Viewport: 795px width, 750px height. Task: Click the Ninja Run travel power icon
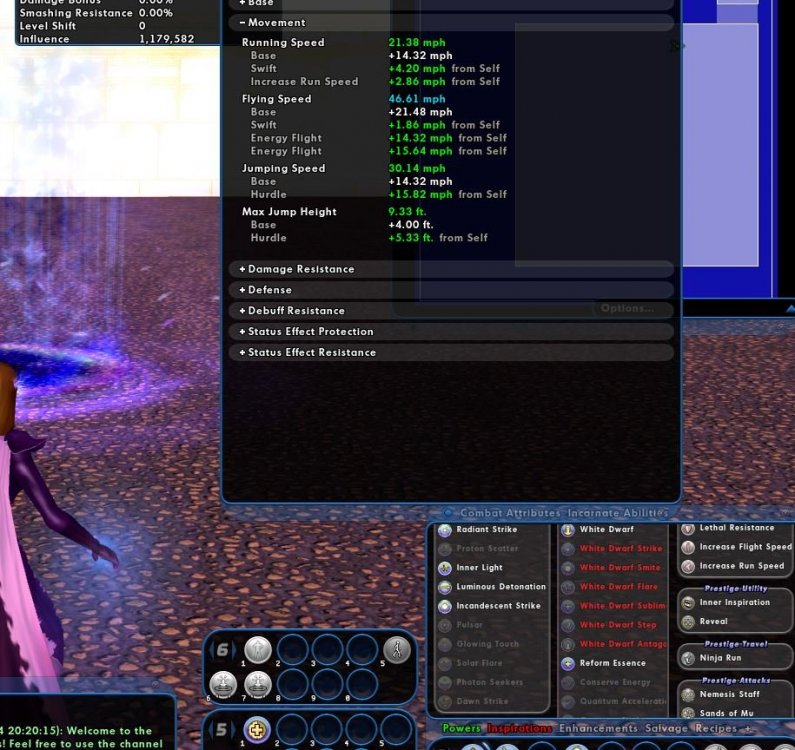688,659
